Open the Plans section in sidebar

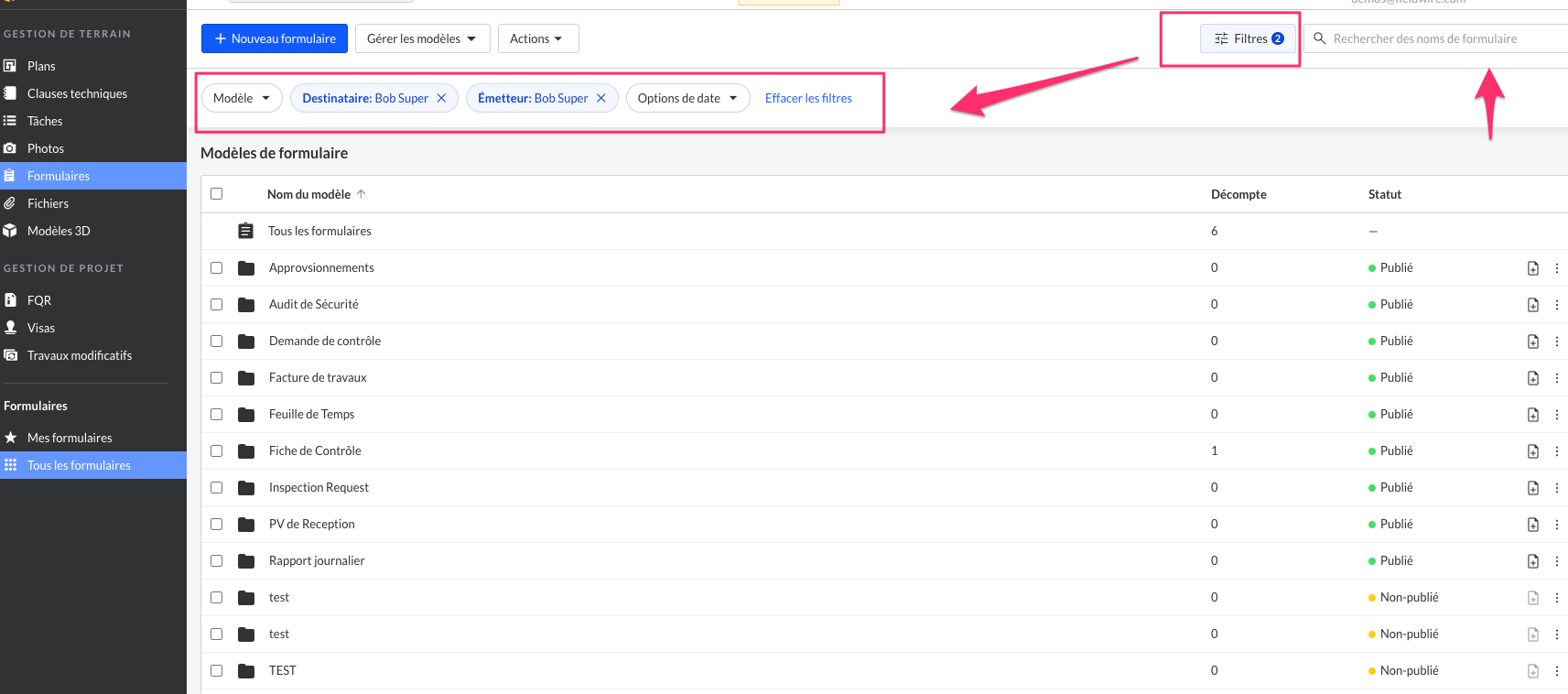pyautogui.click(x=41, y=66)
